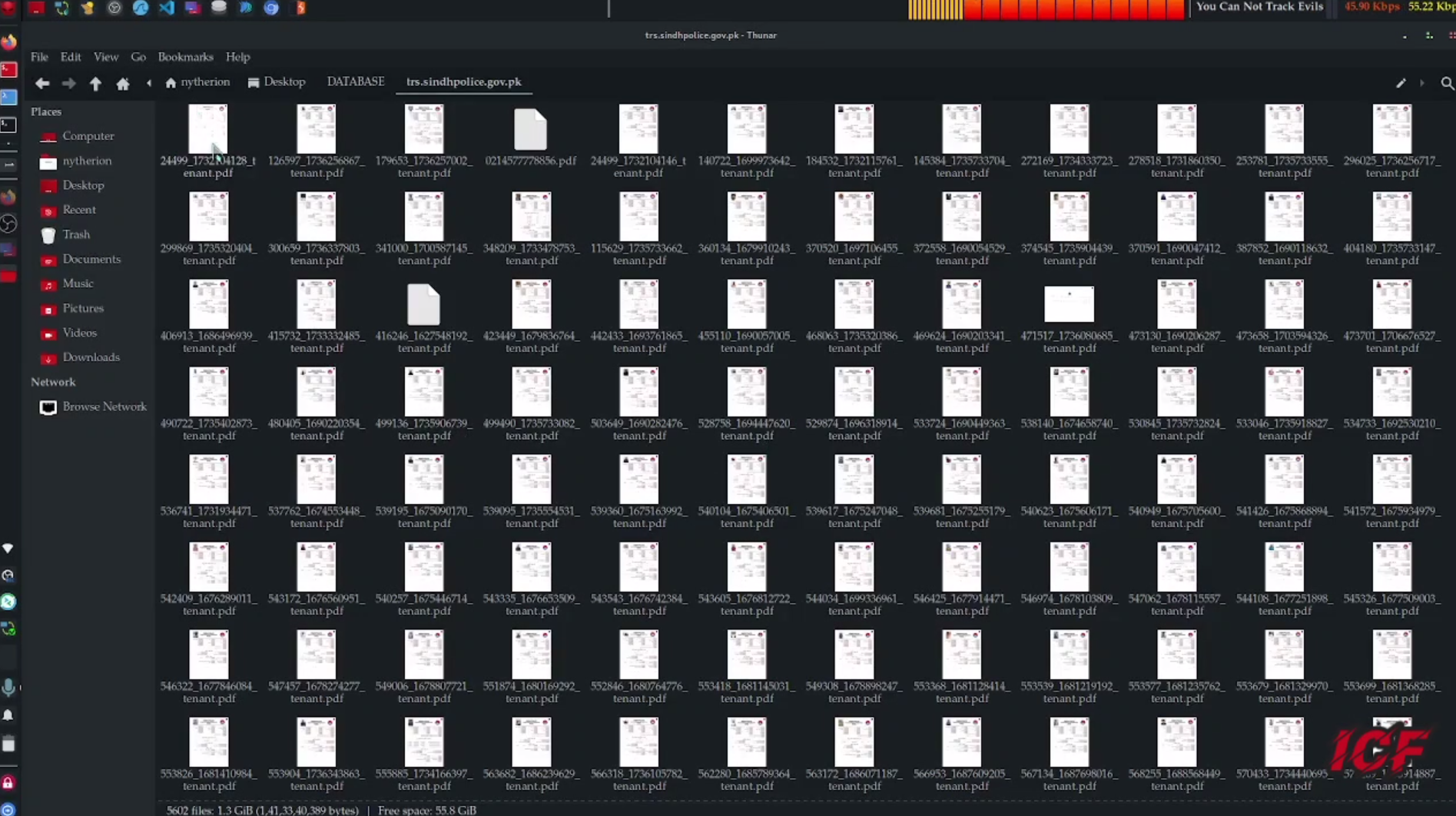Screen dimensions: 1456x816
Task: Open the search magnifier icon
Action: [x=1447, y=83]
